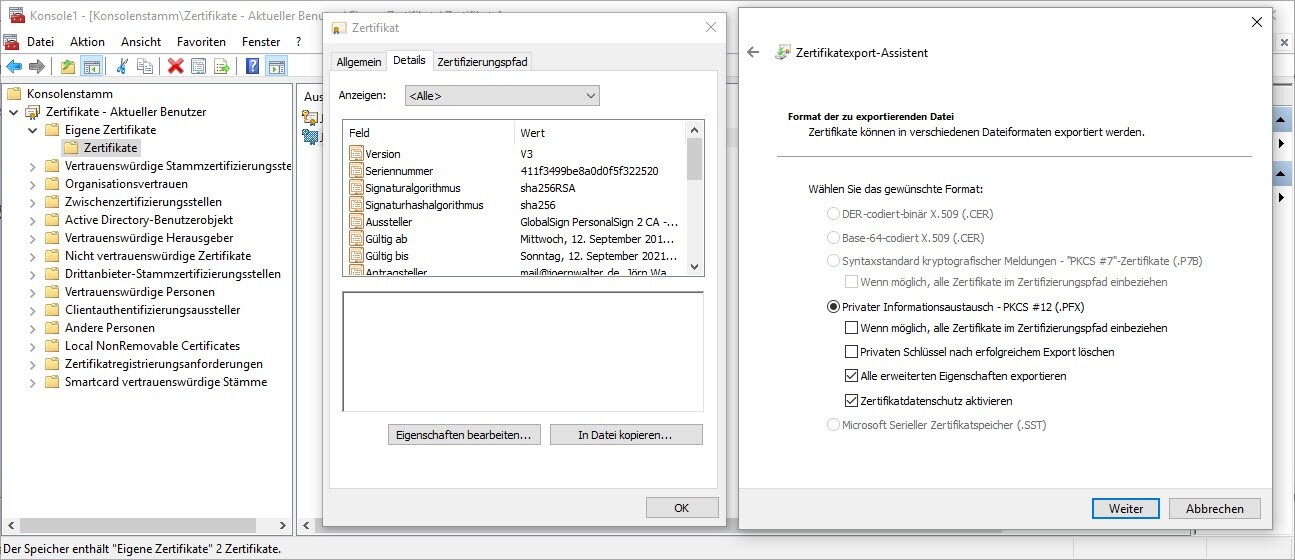Click the export list toolbar icon
The height and width of the screenshot is (560, 1295).
(x=222, y=67)
